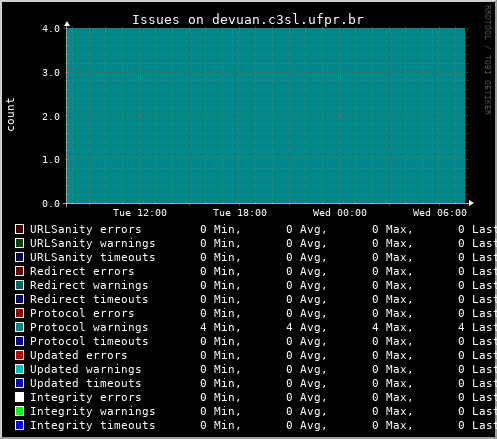Click the RRDTOOL / TOBI OETIKER watermark

[x=488, y=60]
